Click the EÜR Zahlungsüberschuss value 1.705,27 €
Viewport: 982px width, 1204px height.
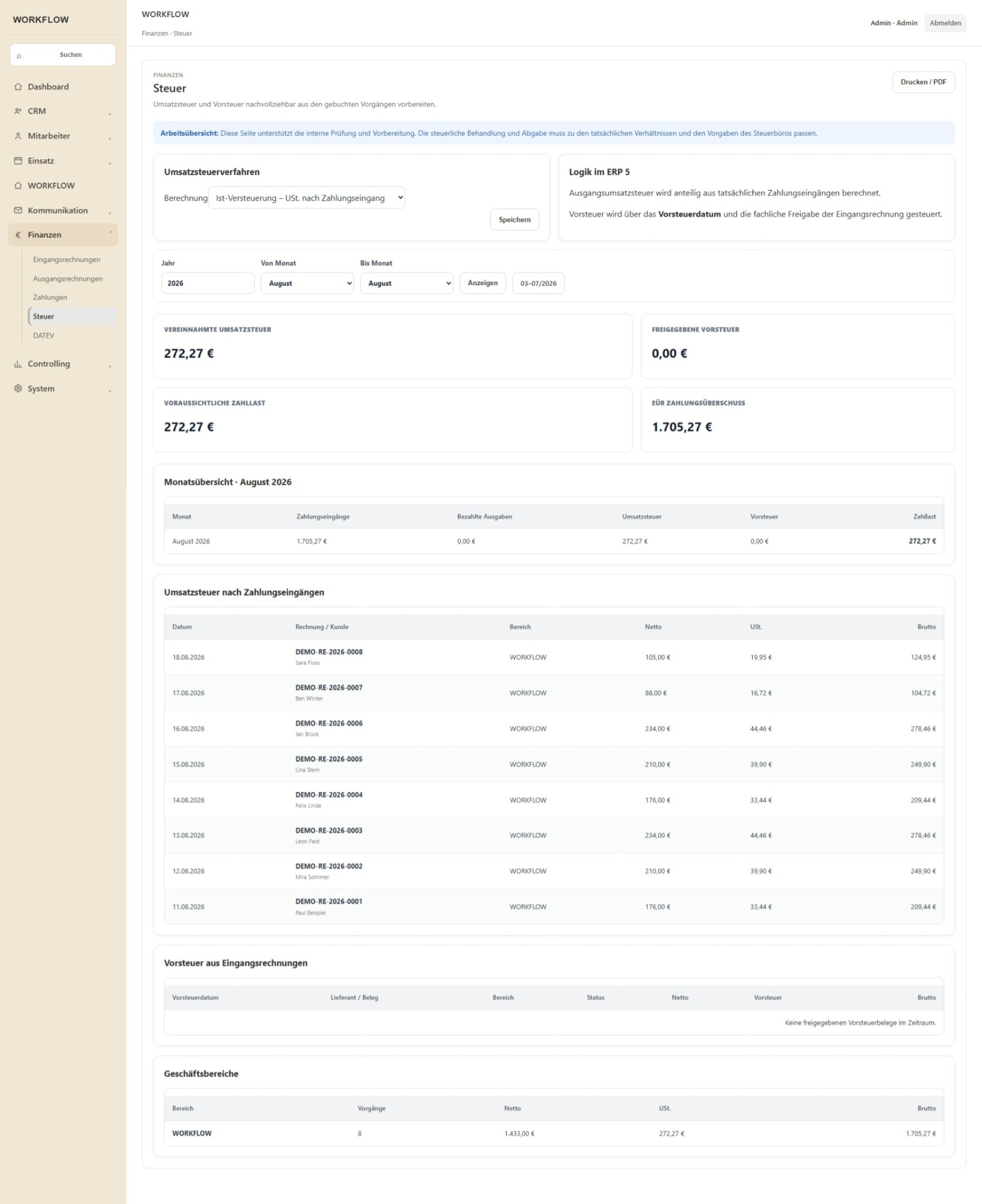tap(682, 427)
